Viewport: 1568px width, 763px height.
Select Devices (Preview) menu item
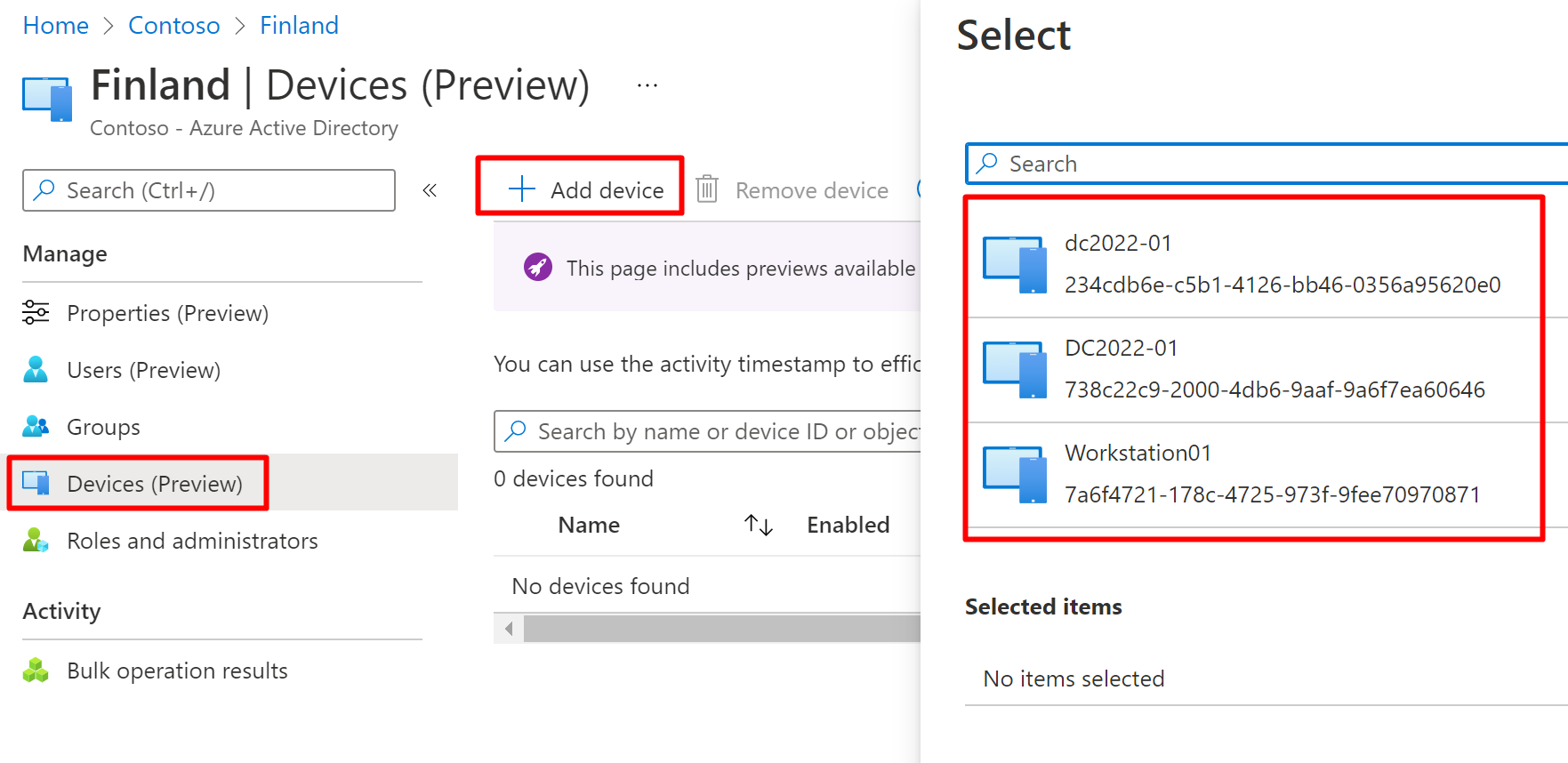154,484
